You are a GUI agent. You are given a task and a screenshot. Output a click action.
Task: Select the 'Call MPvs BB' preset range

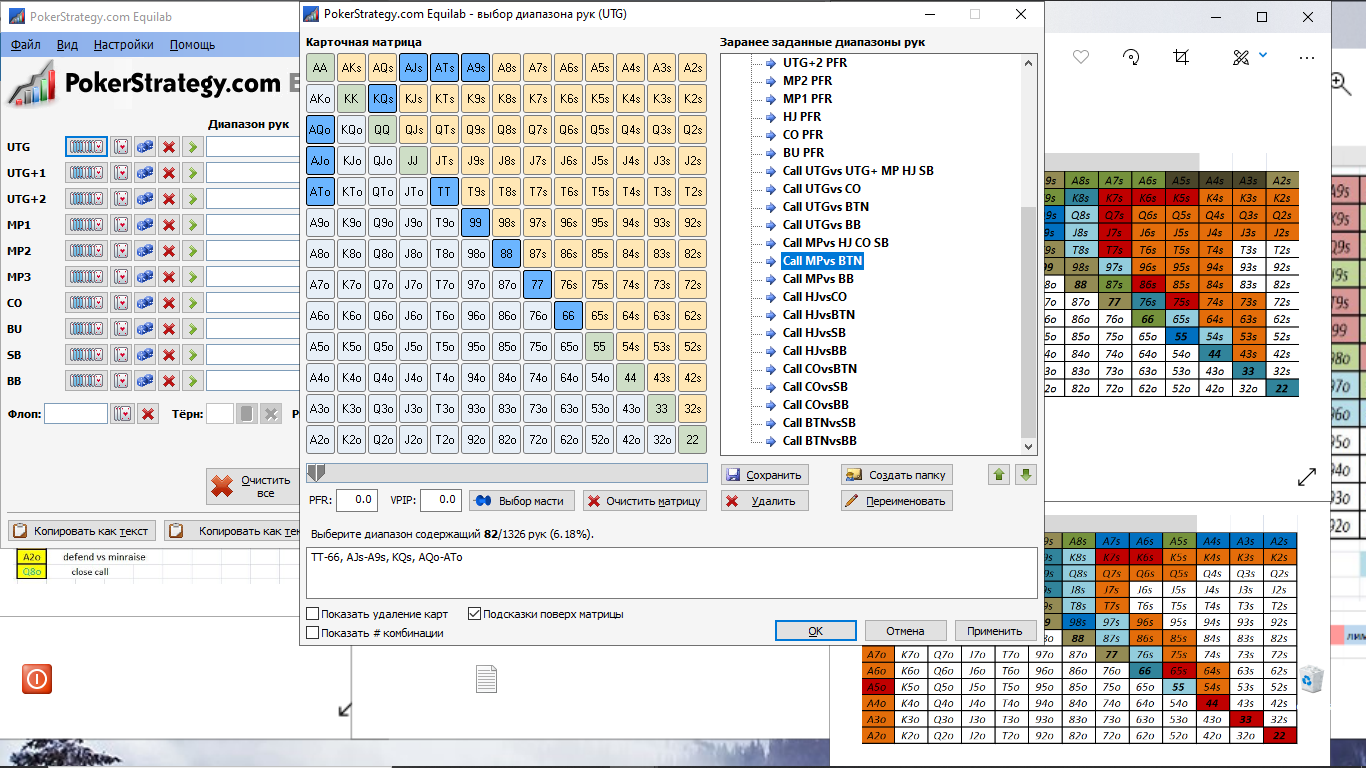coord(818,279)
